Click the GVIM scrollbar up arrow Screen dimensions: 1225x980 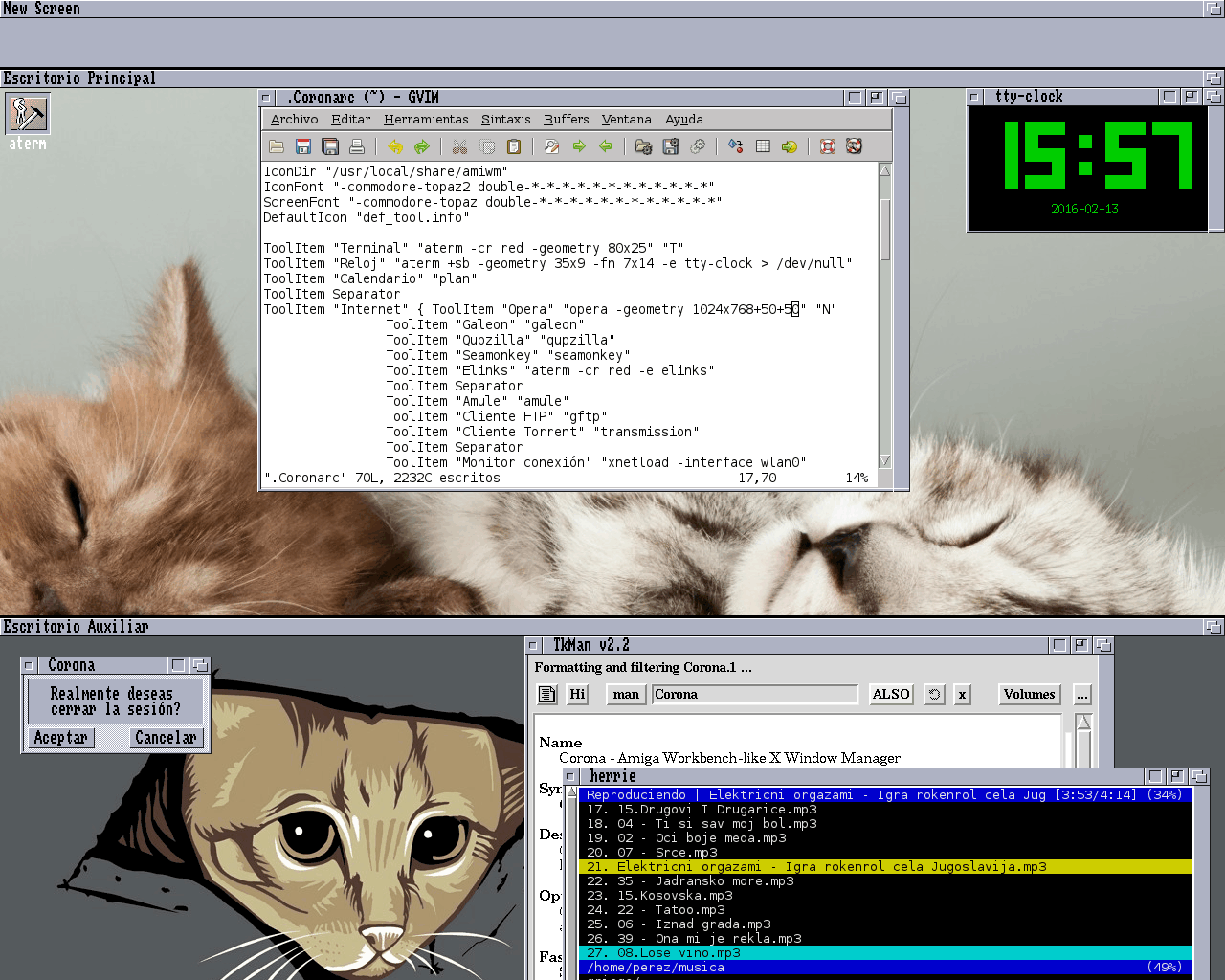click(885, 170)
